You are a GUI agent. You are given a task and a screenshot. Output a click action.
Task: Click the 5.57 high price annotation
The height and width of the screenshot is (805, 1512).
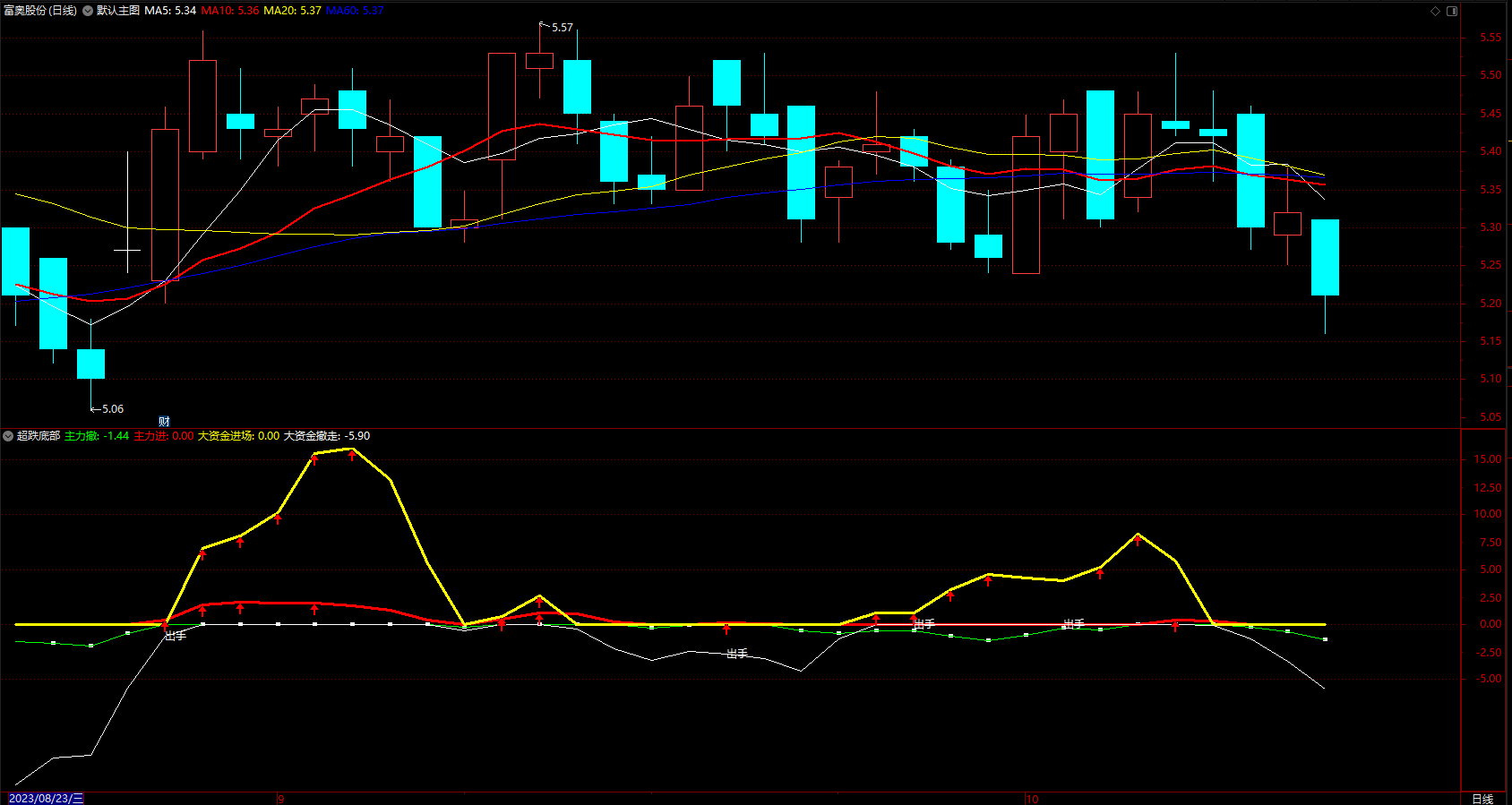click(563, 28)
